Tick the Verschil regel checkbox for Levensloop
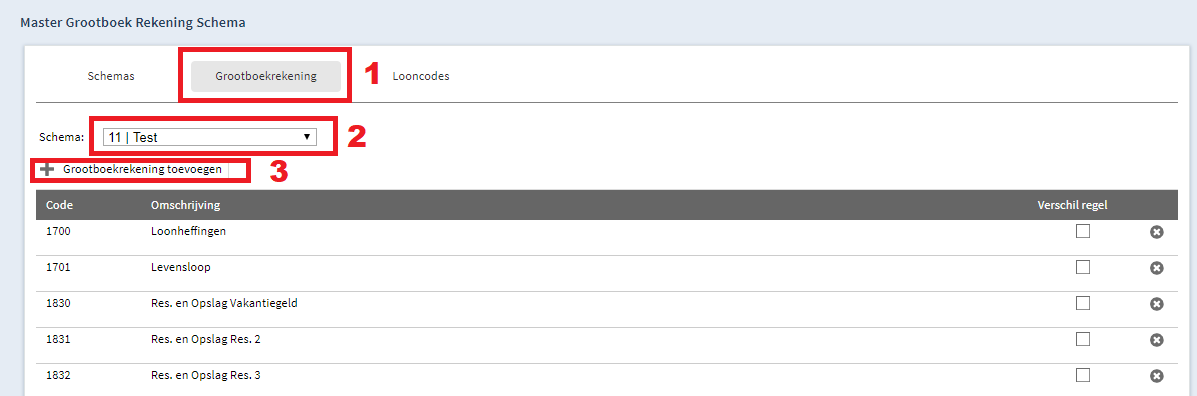The width and height of the screenshot is (1197, 396). pyautogui.click(x=1082, y=267)
